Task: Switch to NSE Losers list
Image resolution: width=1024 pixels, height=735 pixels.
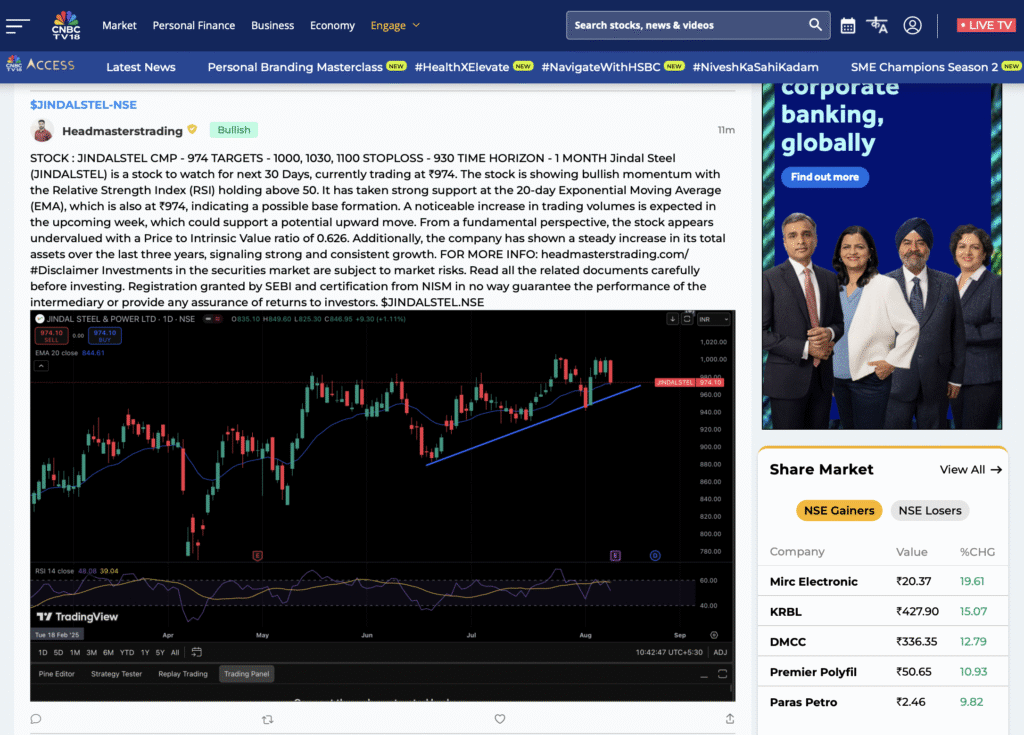Action: point(929,510)
